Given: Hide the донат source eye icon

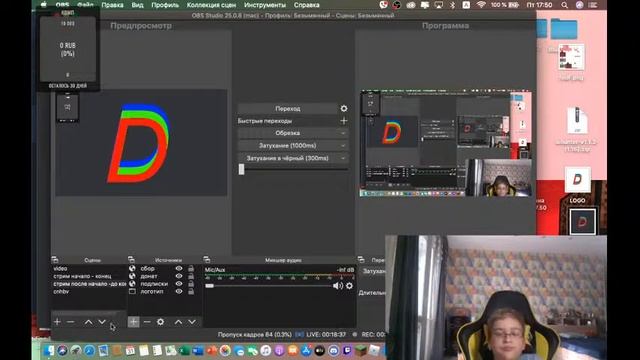Looking at the screenshot, I should coord(179,276).
